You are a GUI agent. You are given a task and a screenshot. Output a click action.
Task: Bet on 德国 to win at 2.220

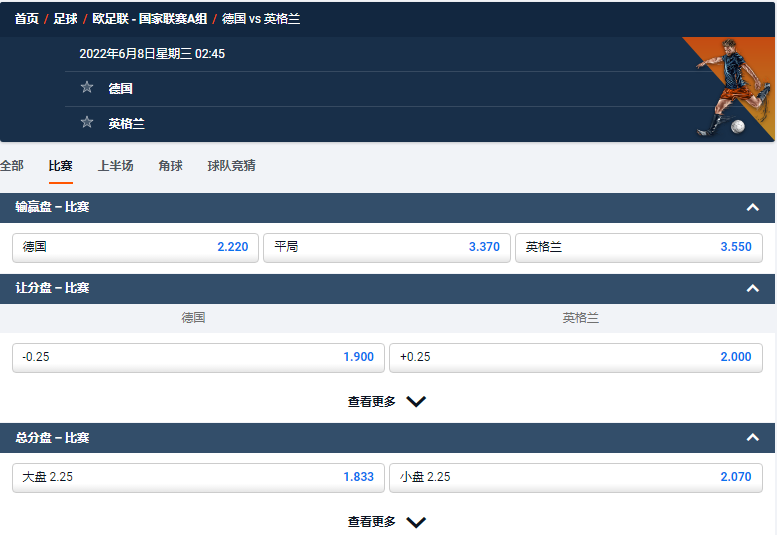[135, 247]
